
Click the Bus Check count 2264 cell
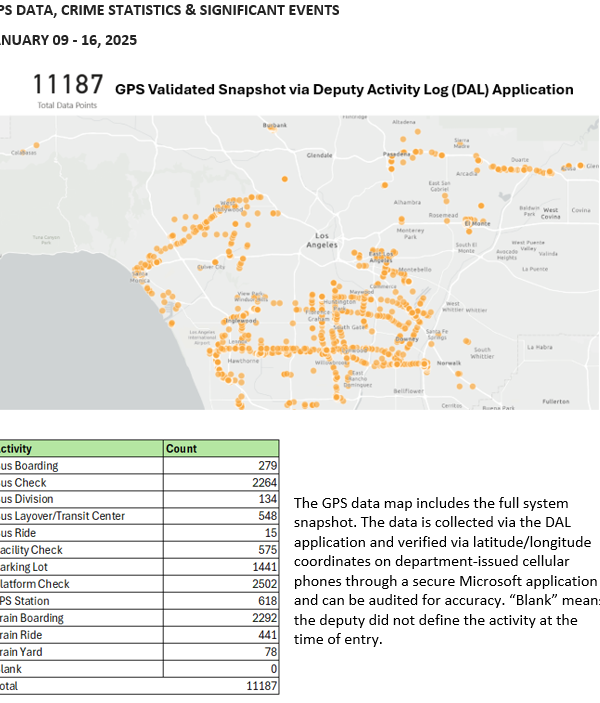click(221, 482)
